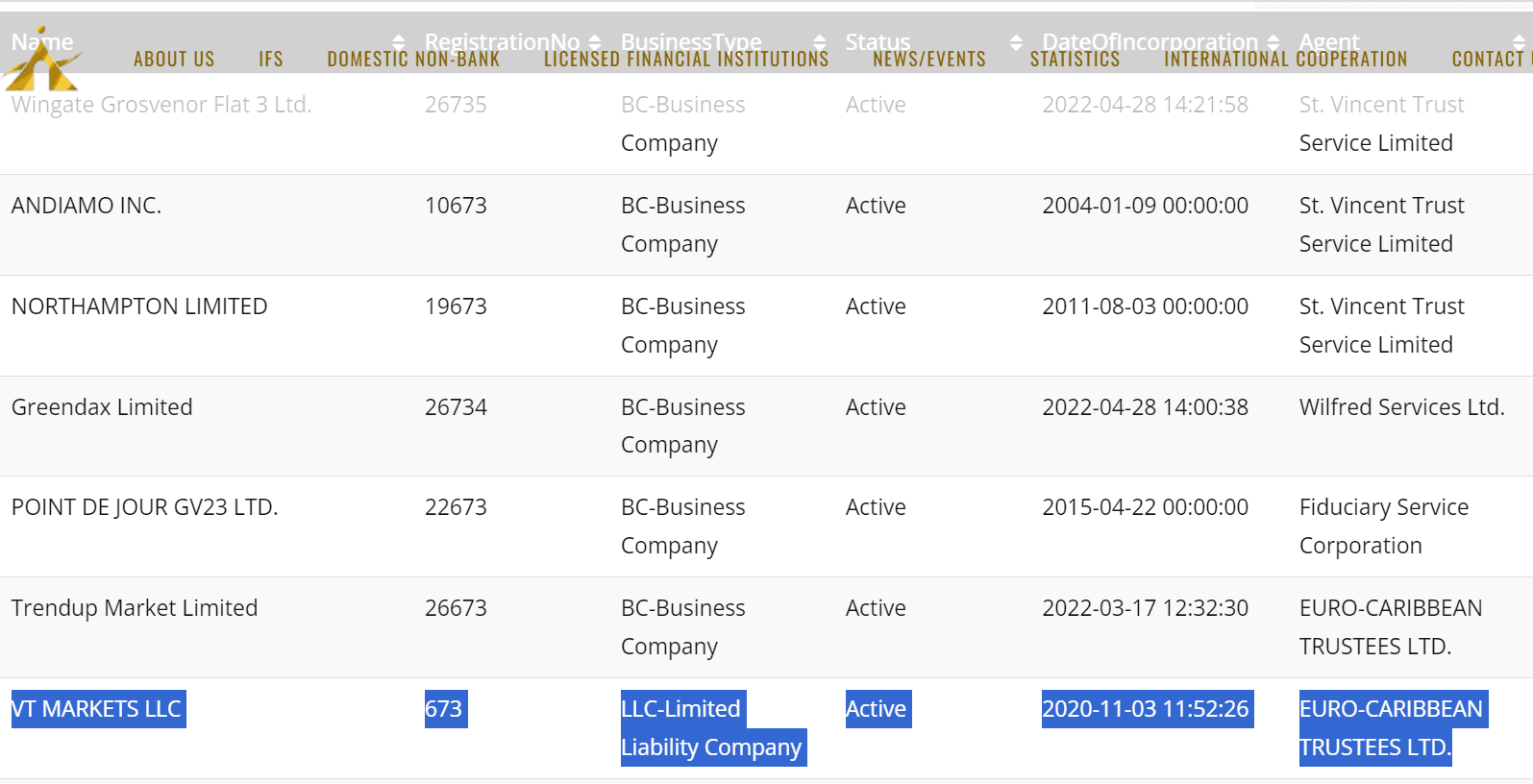Open the About Us menu
1533x784 pixels.
[x=174, y=60]
